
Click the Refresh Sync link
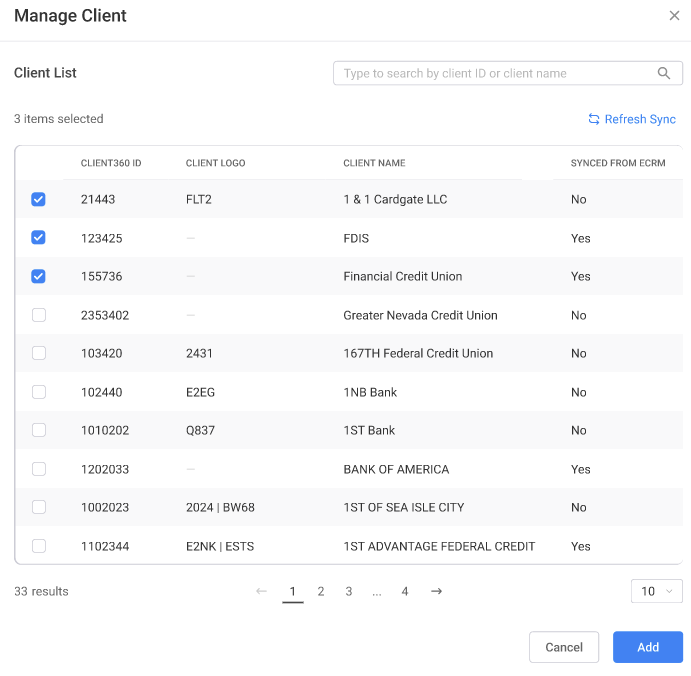coord(640,119)
